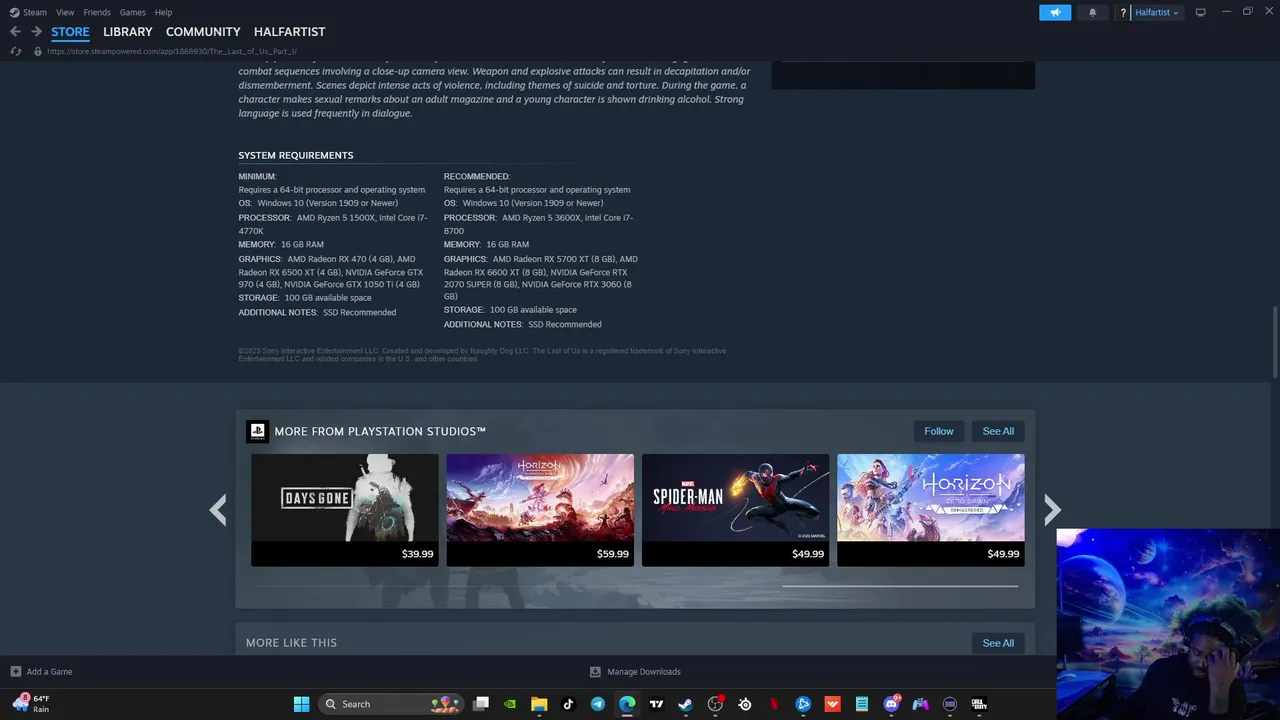Click the taskbar Search box
1280x720 pixels.
(x=391, y=704)
